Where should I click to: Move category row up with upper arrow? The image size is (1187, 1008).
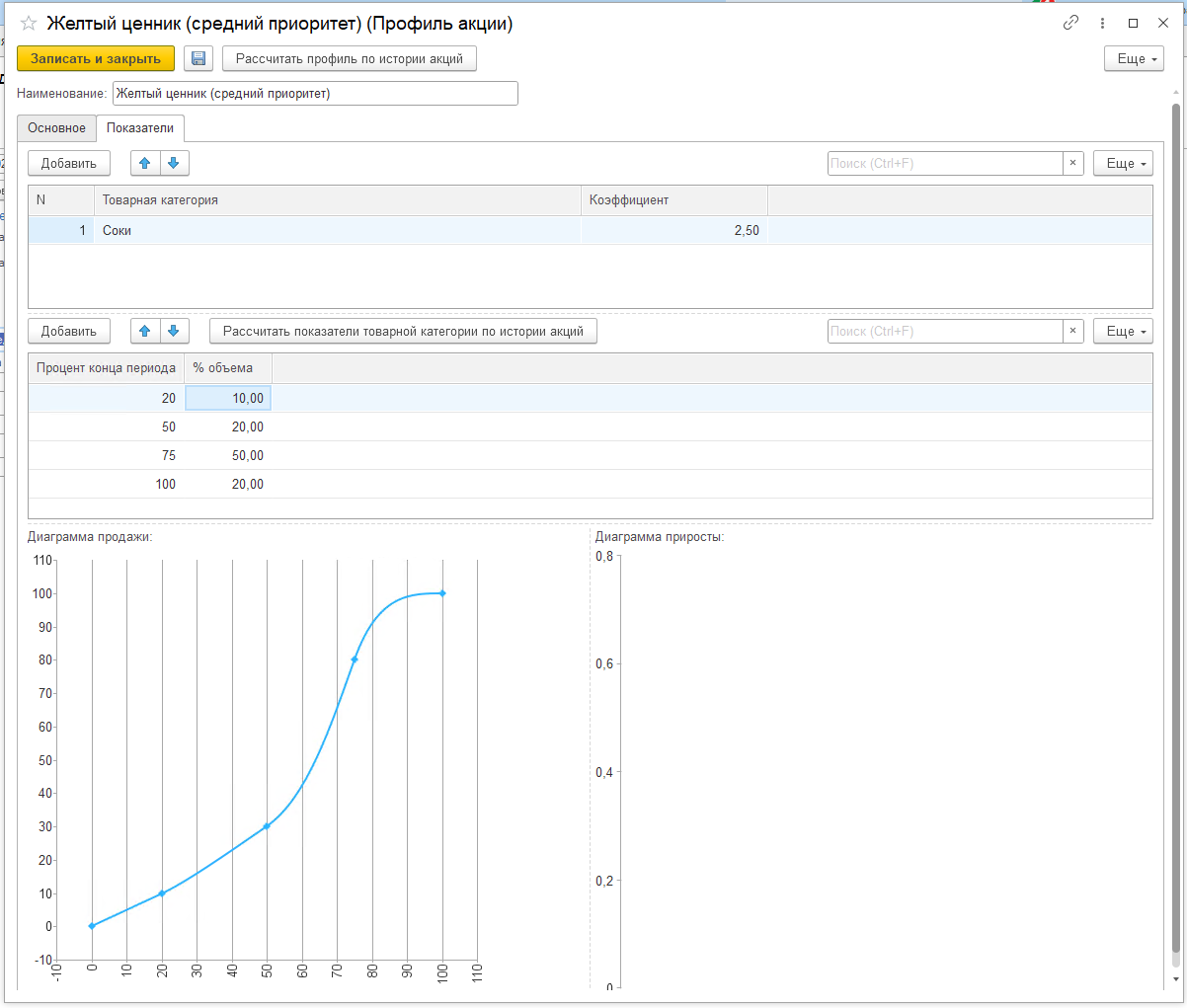point(145,164)
